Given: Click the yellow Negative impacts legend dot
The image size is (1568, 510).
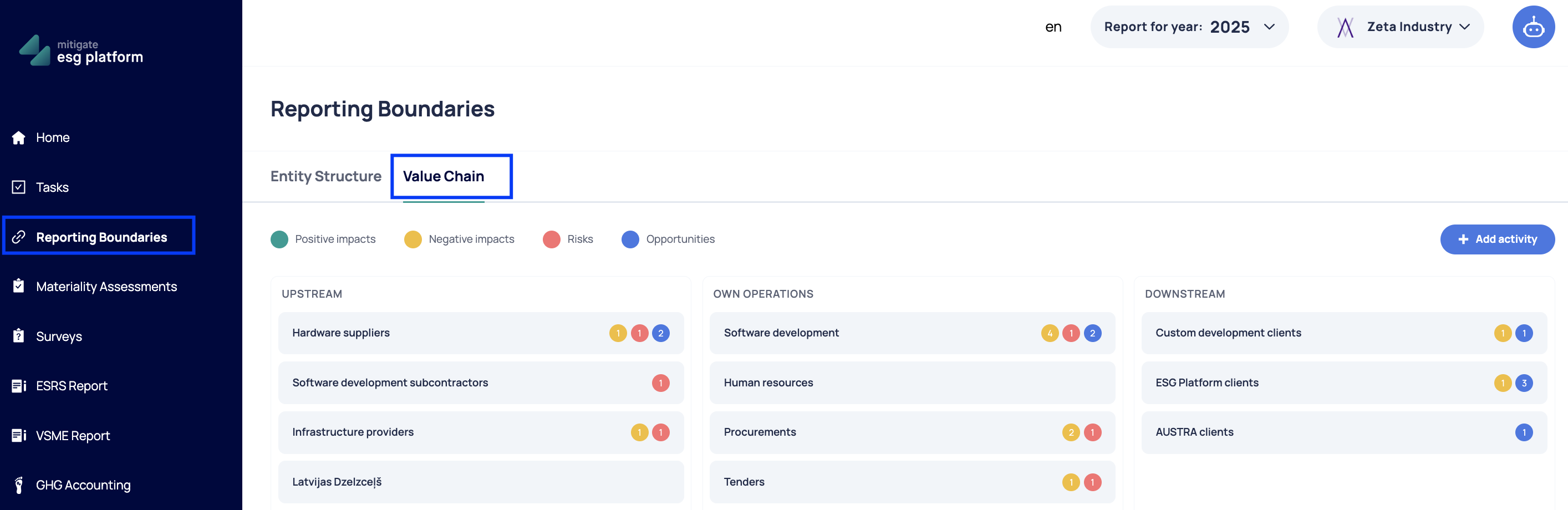Looking at the screenshot, I should [413, 239].
